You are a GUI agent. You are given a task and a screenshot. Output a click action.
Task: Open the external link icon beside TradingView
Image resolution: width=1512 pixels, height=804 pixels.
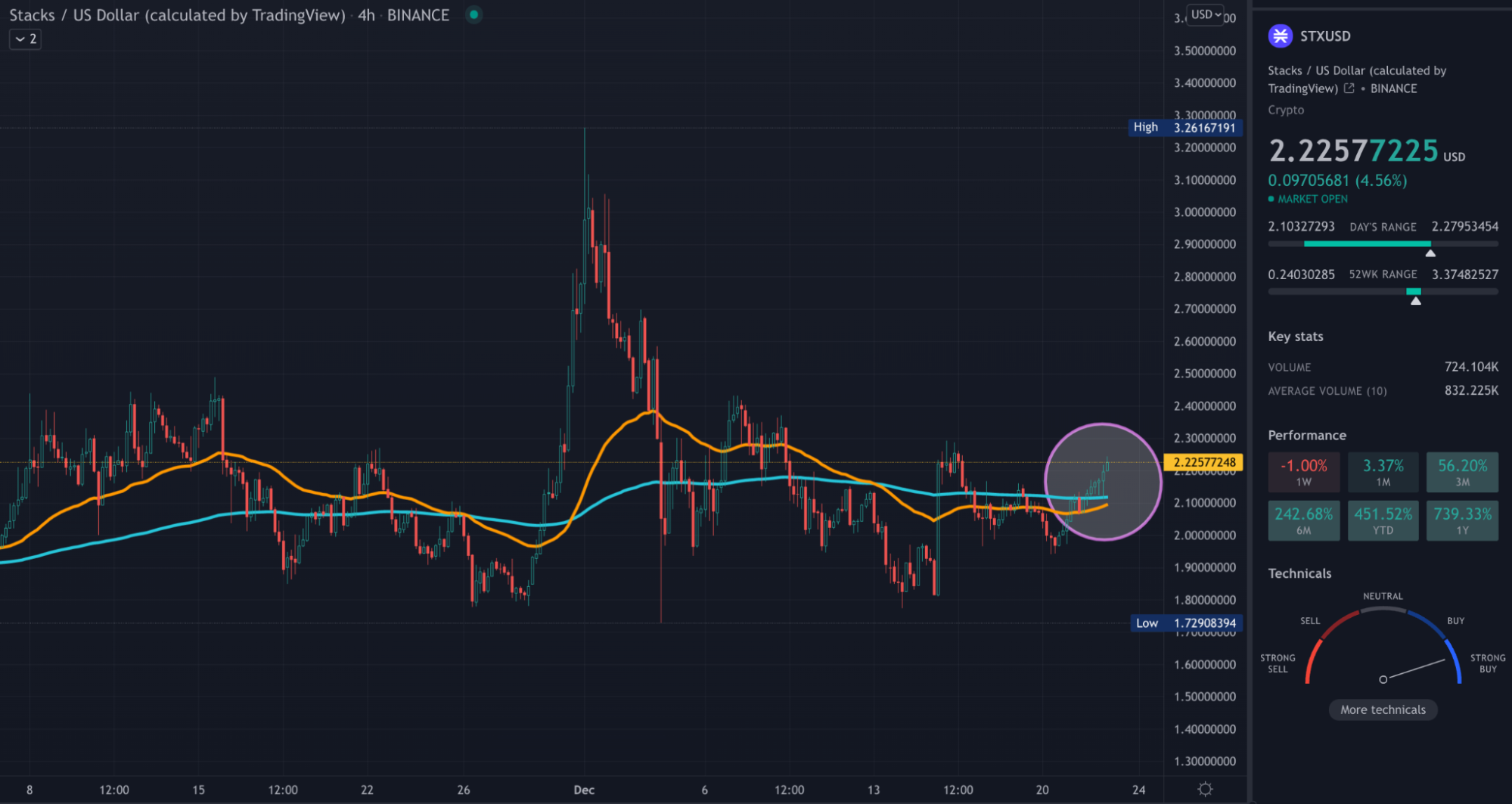pos(1349,88)
